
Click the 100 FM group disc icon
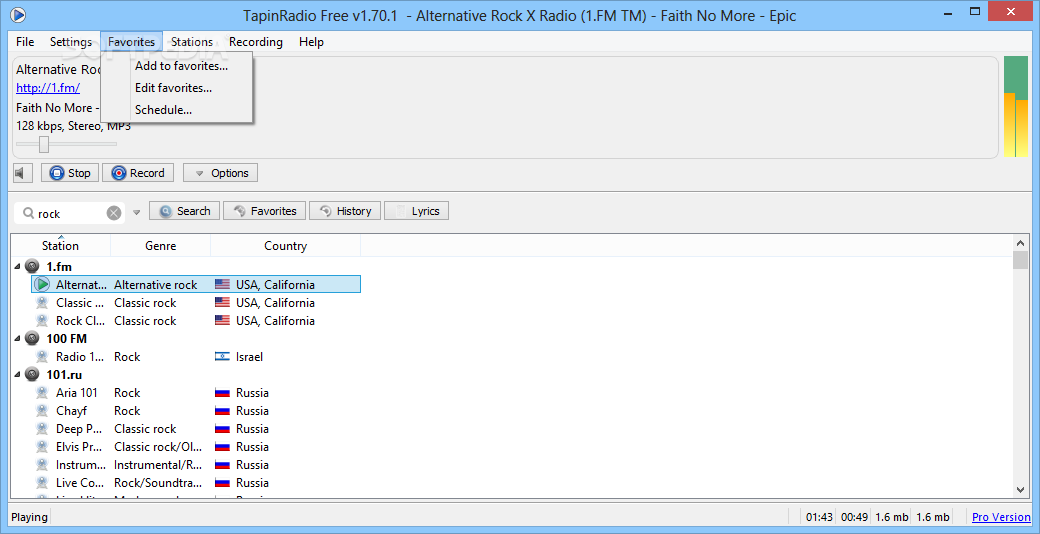point(32,338)
